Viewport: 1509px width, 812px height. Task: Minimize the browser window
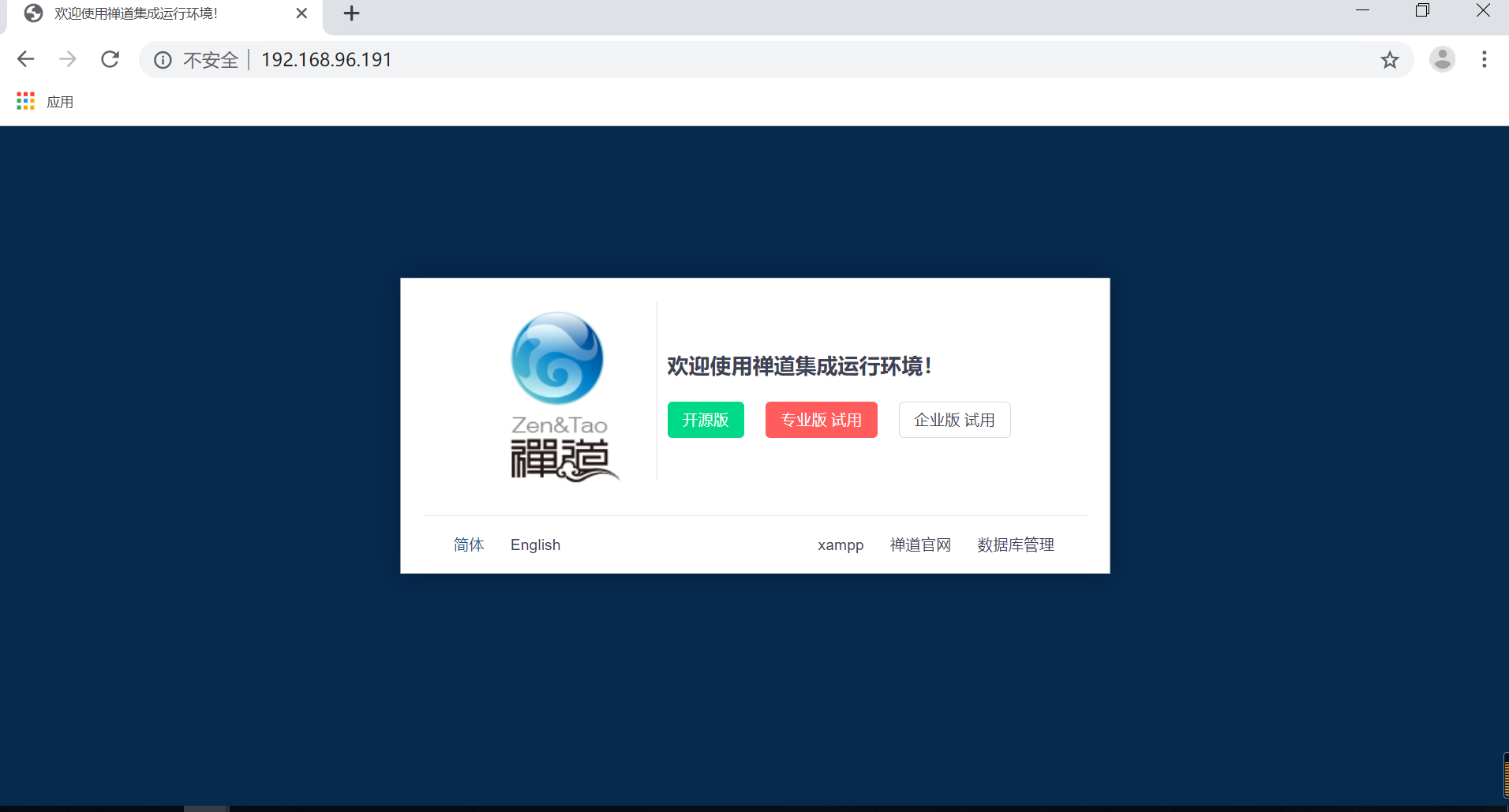1362,11
